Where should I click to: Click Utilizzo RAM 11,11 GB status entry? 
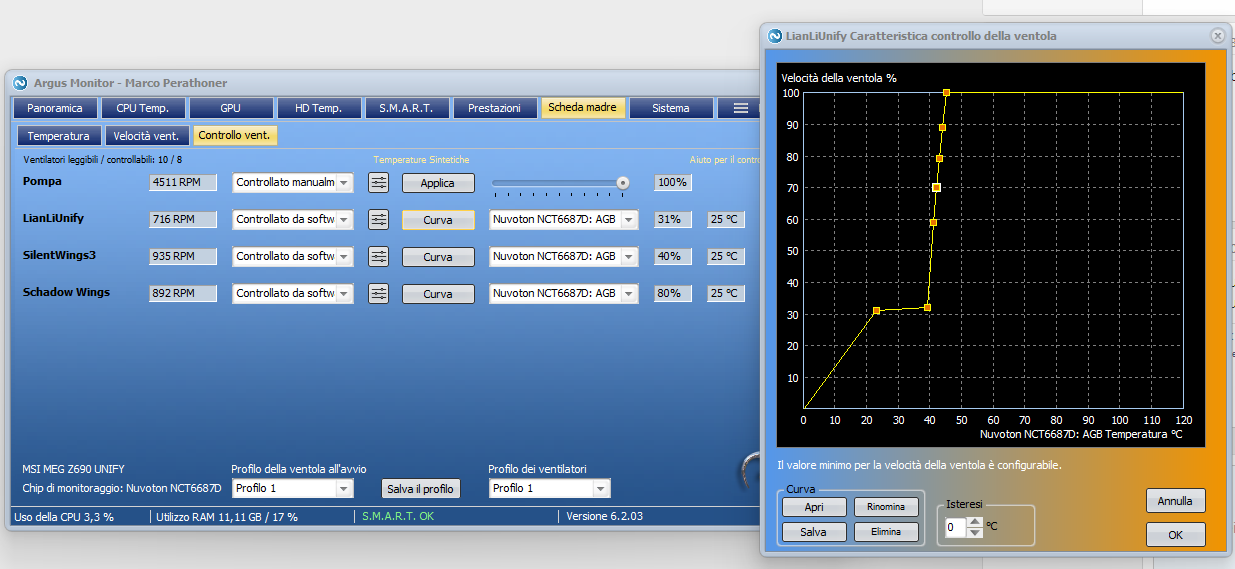coord(227,517)
